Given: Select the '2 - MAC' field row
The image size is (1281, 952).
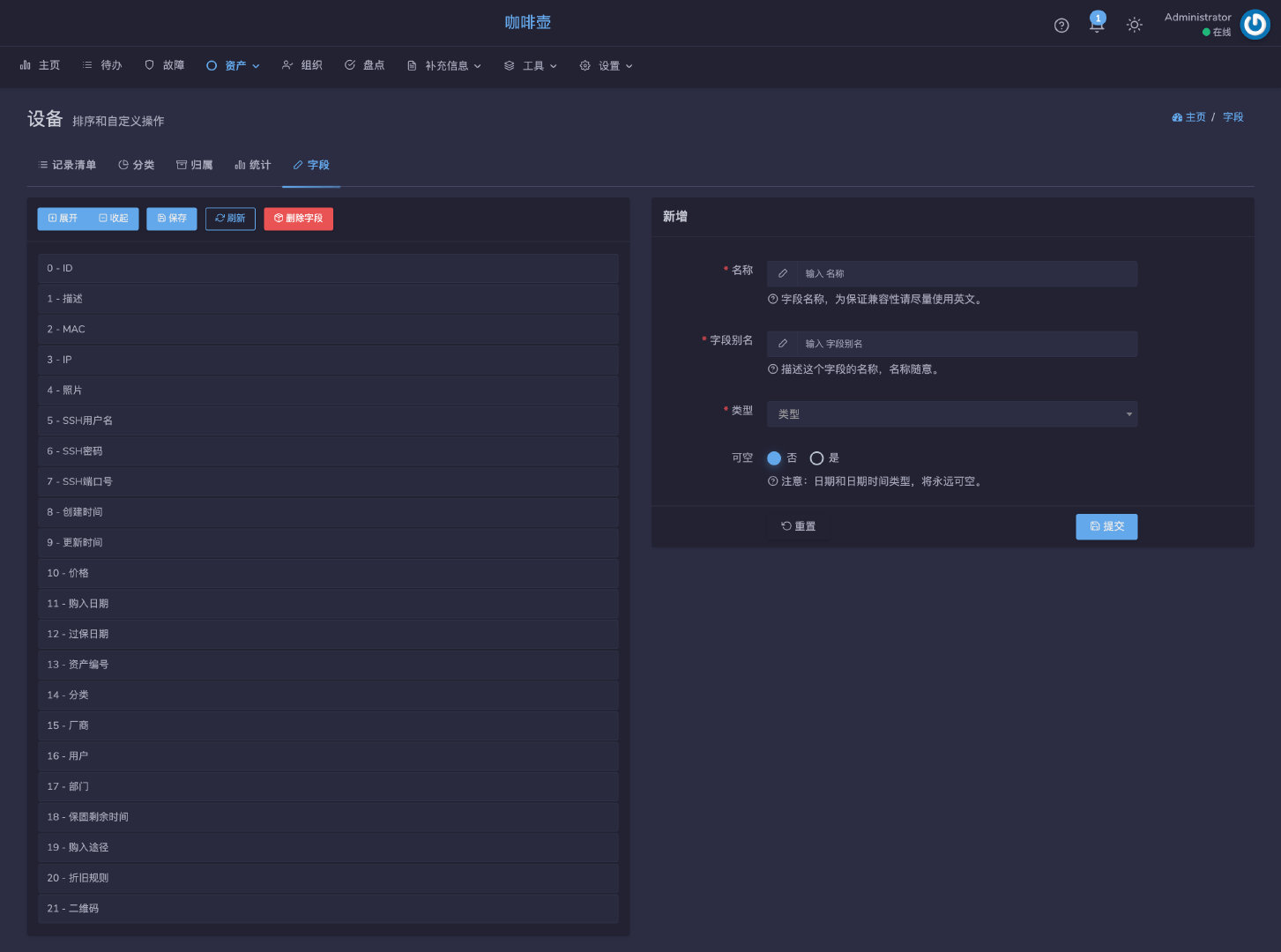Looking at the screenshot, I should point(328,329).
